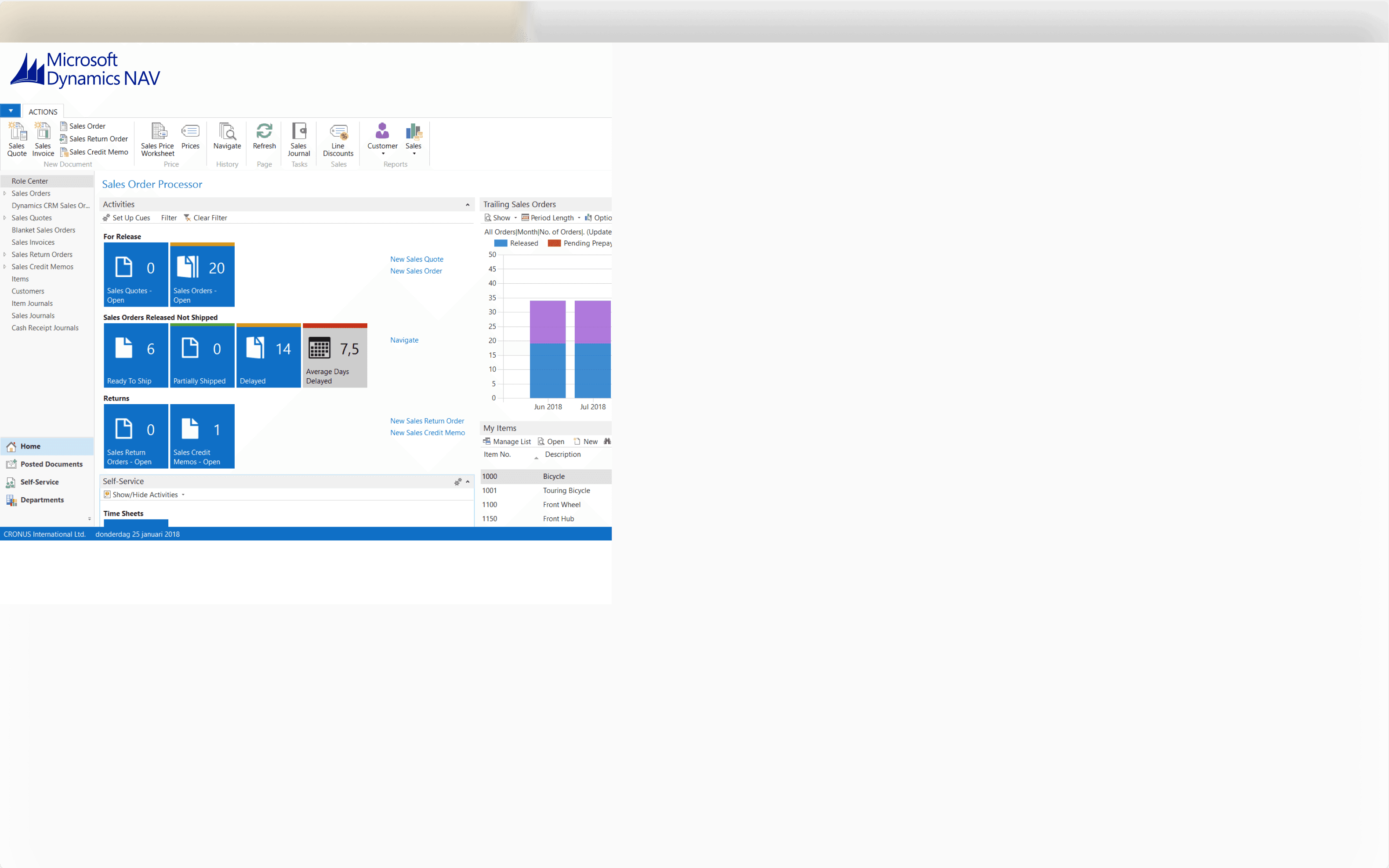Open Blanket Sales Orders list
The width and height of the screenshot is (1389, 868).
pos(44,230)
